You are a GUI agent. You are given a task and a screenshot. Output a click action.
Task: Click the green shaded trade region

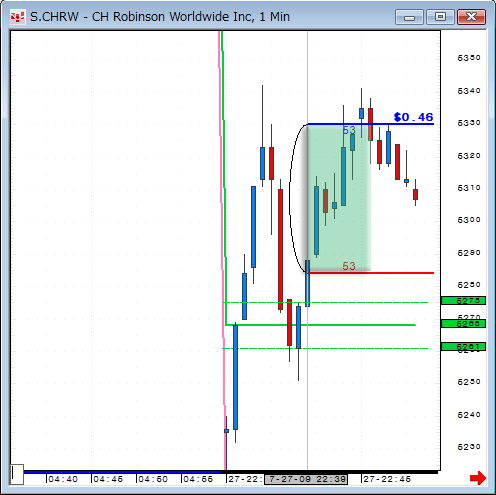click(339, 198)
